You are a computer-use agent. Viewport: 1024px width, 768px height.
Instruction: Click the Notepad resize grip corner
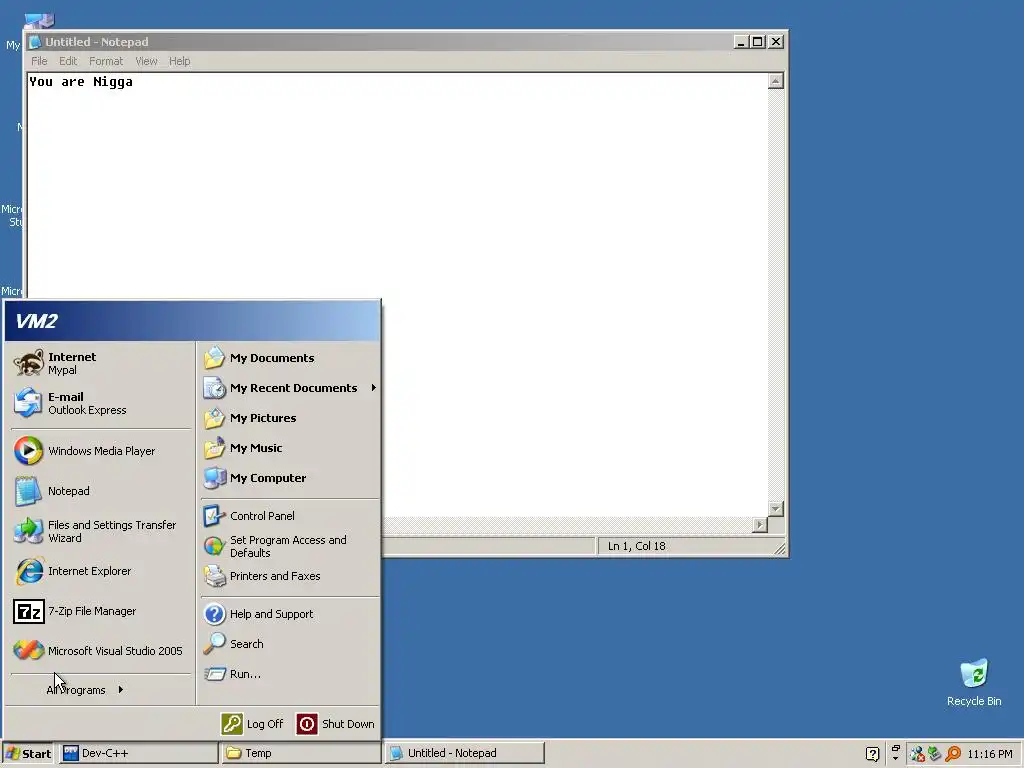pos(780,549)
